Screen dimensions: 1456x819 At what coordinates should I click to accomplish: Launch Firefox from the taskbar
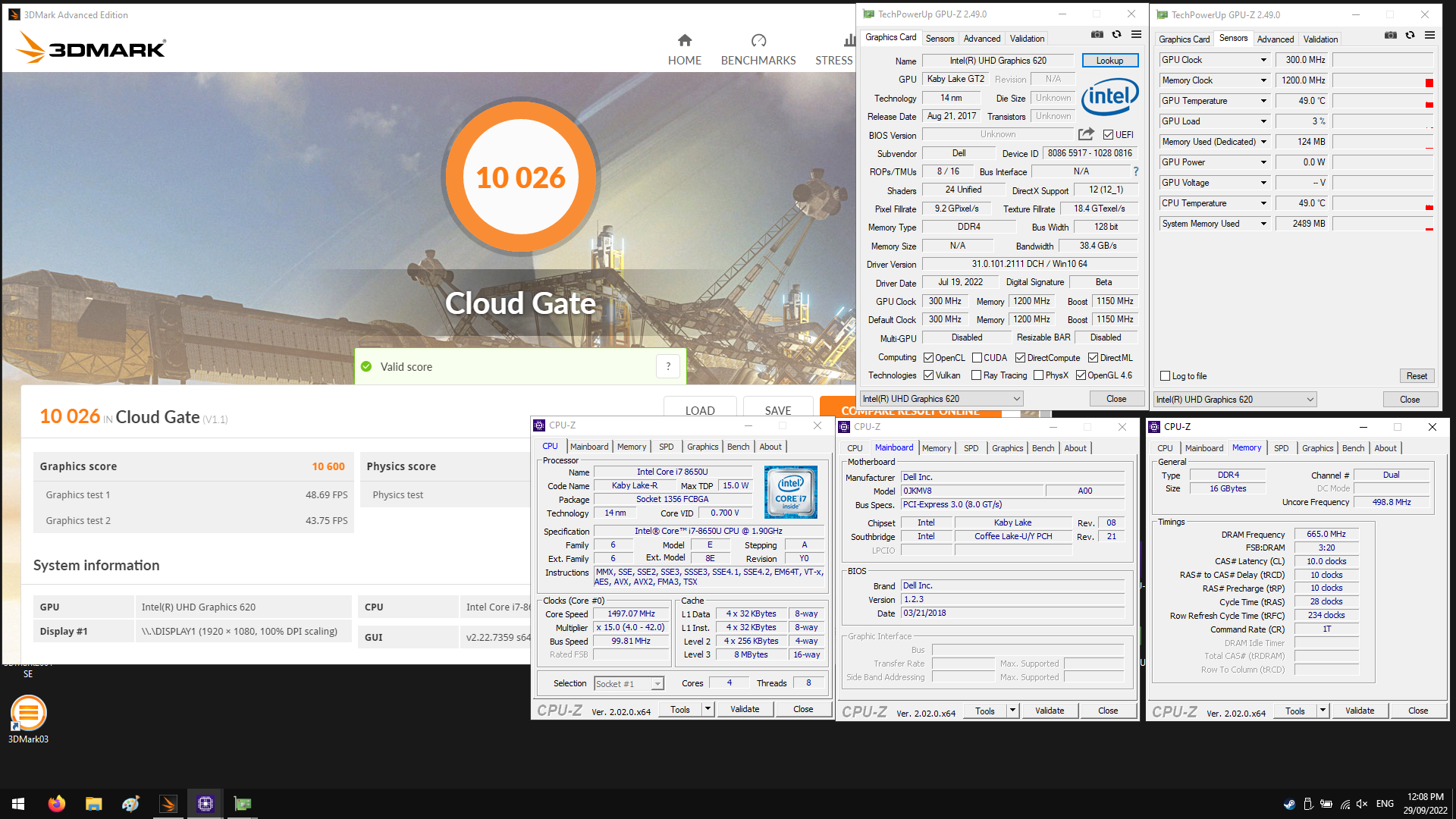[56, 804]
